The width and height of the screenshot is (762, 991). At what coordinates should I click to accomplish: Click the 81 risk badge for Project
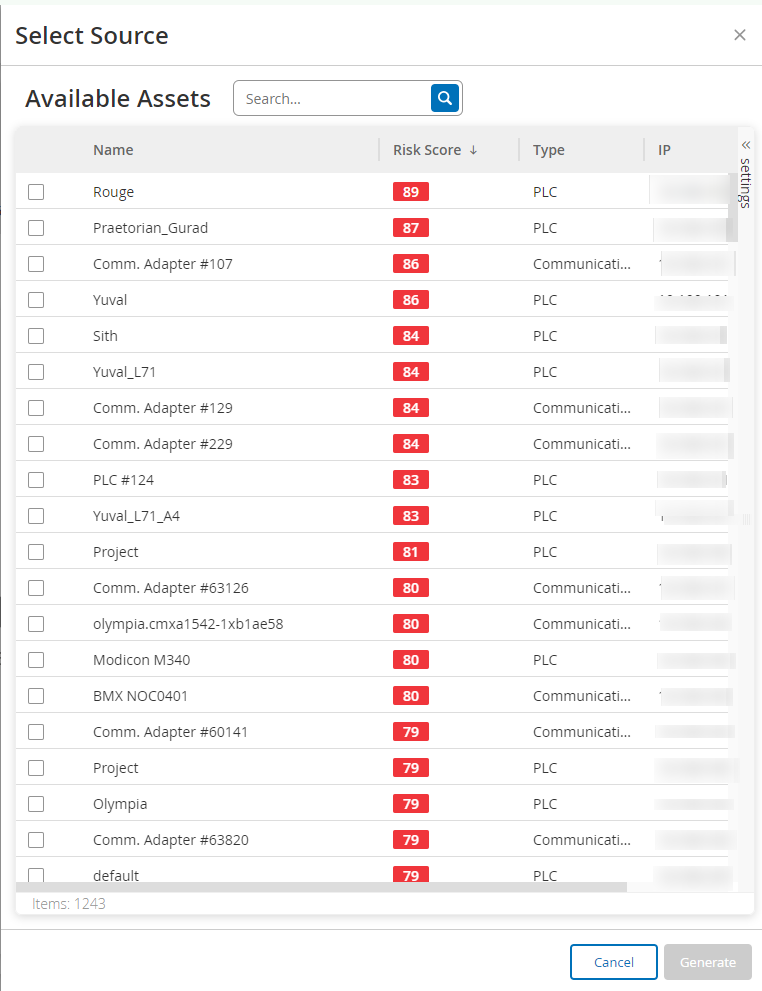click(411, 552)
